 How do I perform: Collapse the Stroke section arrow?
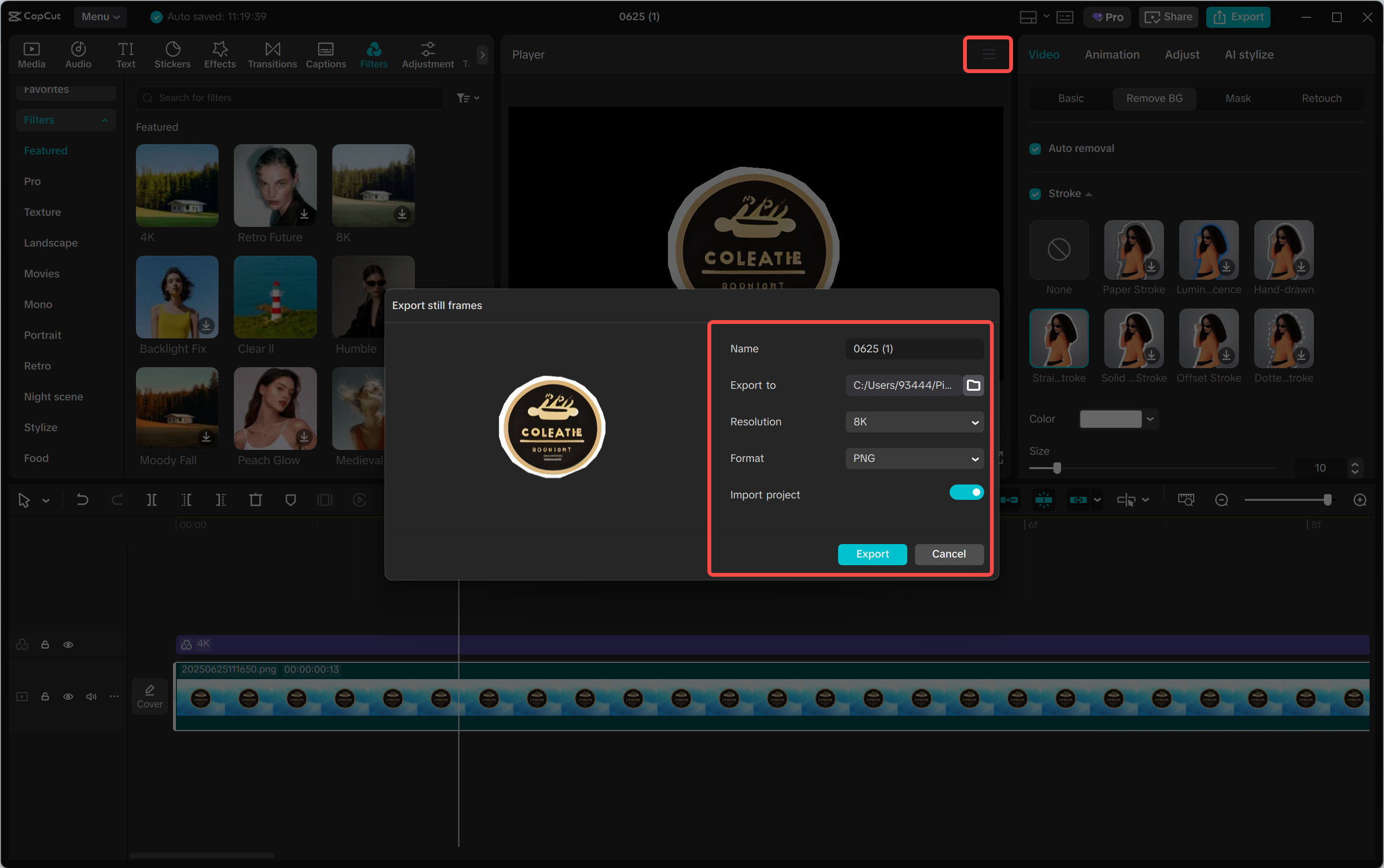(x=1088, y=194)
